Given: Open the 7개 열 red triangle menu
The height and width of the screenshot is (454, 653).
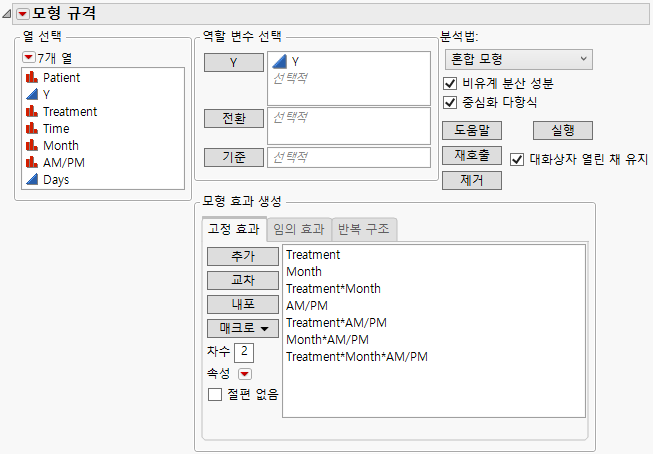Looking at the screenshot, I should [x=28, y=57].
